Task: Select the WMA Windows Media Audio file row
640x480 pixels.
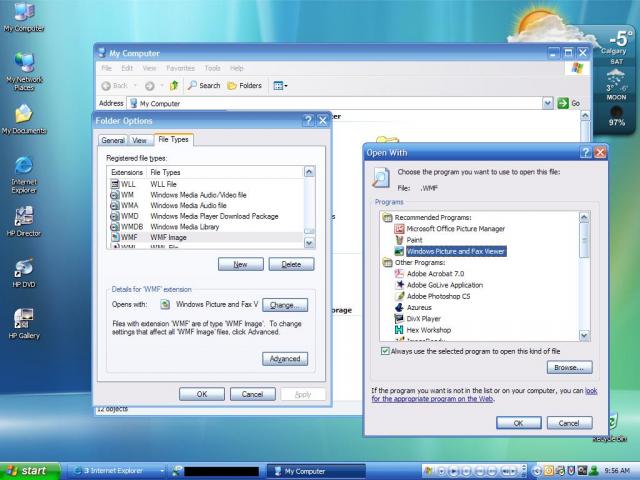Action: pyautogui.click(x=206, y=205)
